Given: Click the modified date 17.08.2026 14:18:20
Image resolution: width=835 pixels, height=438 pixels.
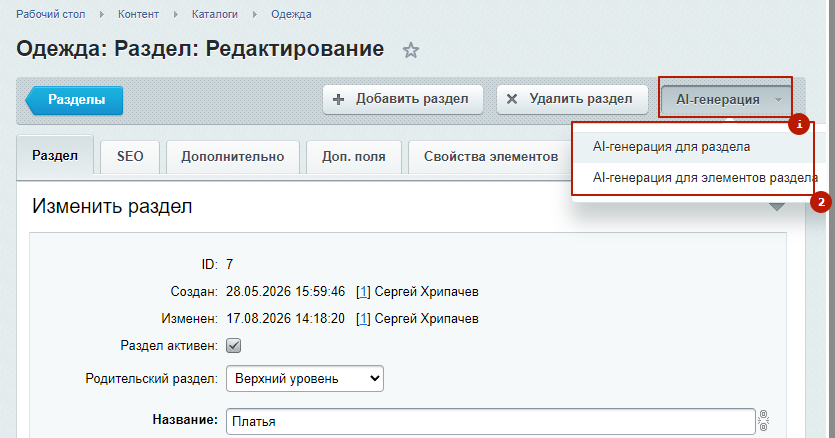Looking at the screenshot, I should click(x=285, y=319).
